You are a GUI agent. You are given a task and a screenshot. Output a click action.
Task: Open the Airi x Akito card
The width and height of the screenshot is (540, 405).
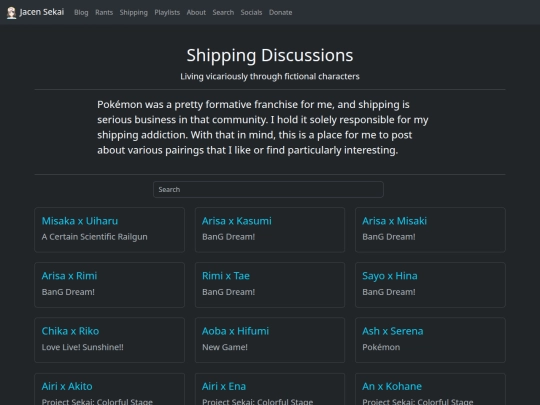pos(67,386)
